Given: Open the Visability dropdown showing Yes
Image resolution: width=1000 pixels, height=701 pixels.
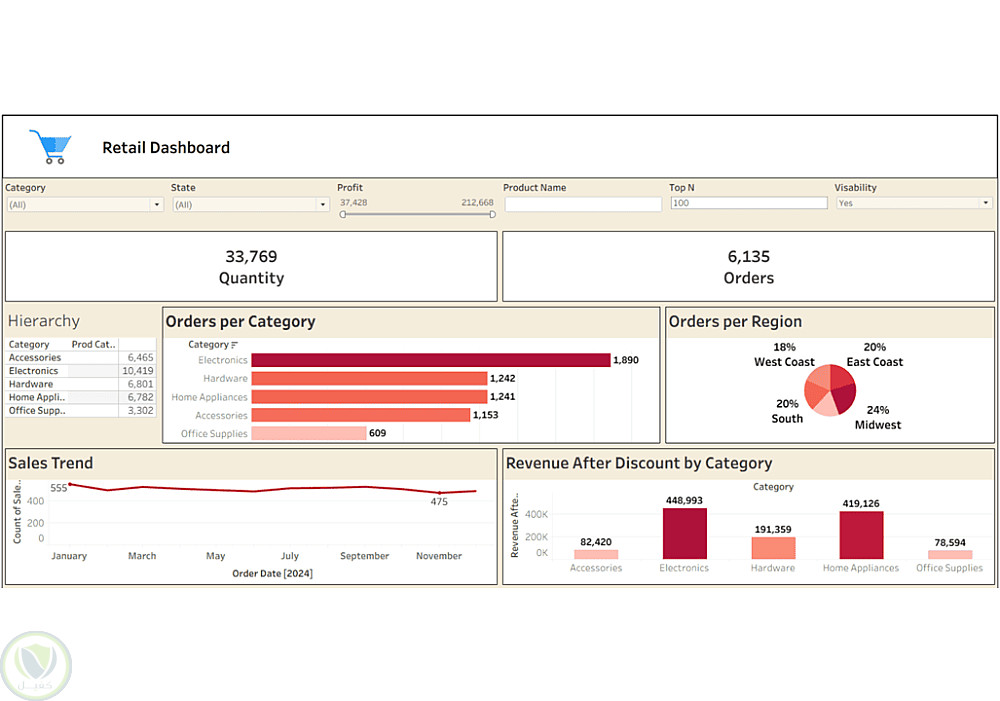Looking at the screenshot, I should tap(915, 203).
